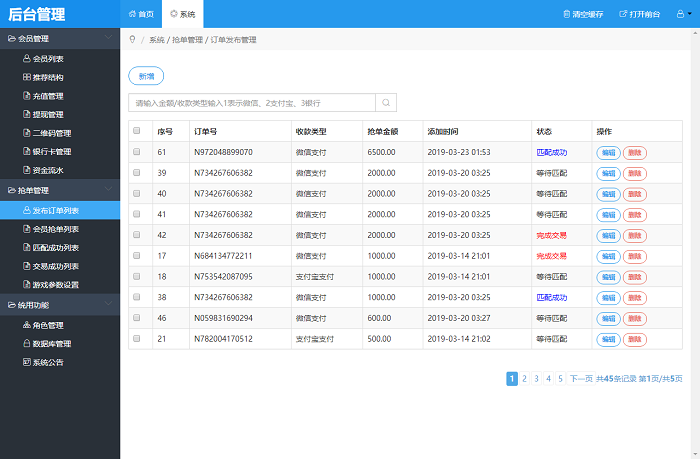This screenshot has width=700, height=459.
Task: Edit order row 18
Action: [608, 277]
